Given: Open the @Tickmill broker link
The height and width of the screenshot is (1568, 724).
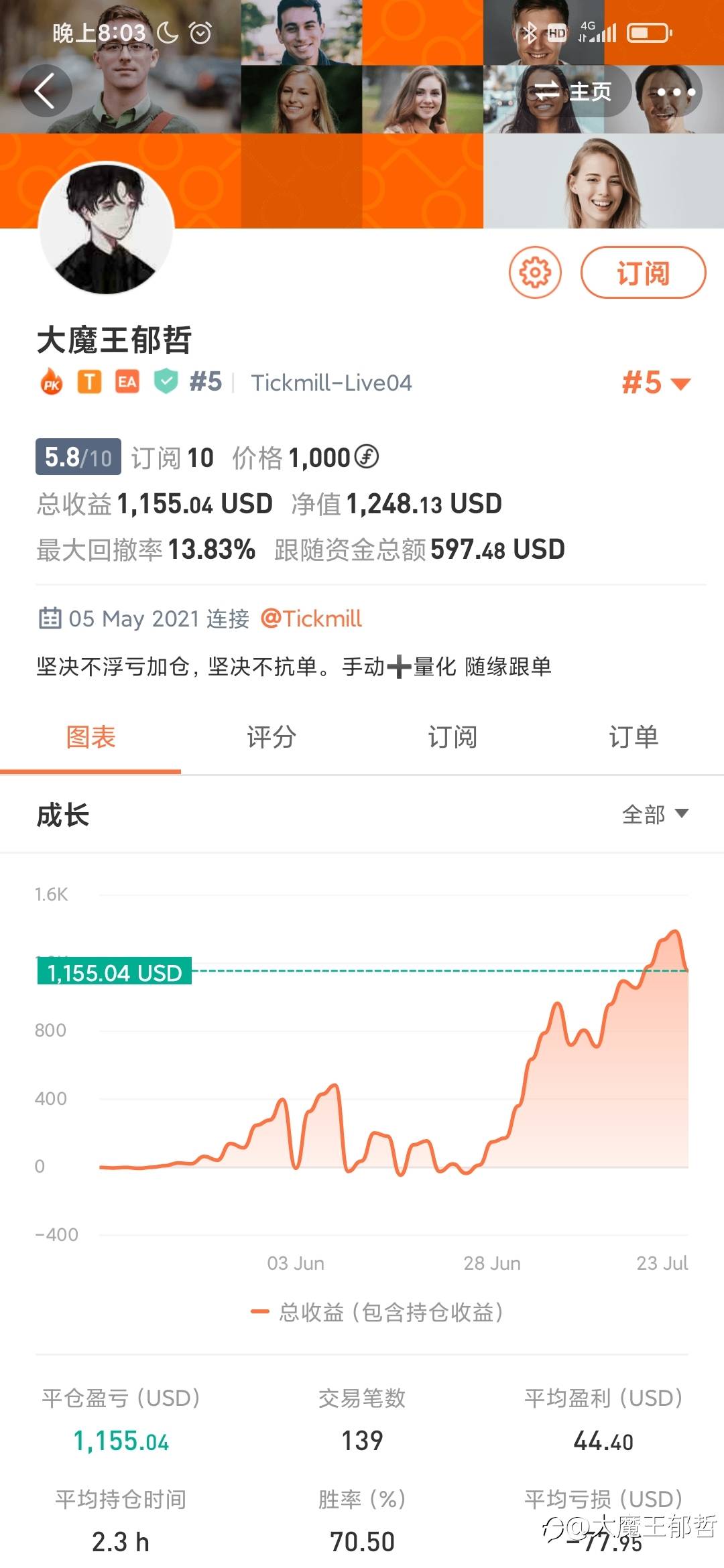Looking at the screenshot, I should coord(311,618).
